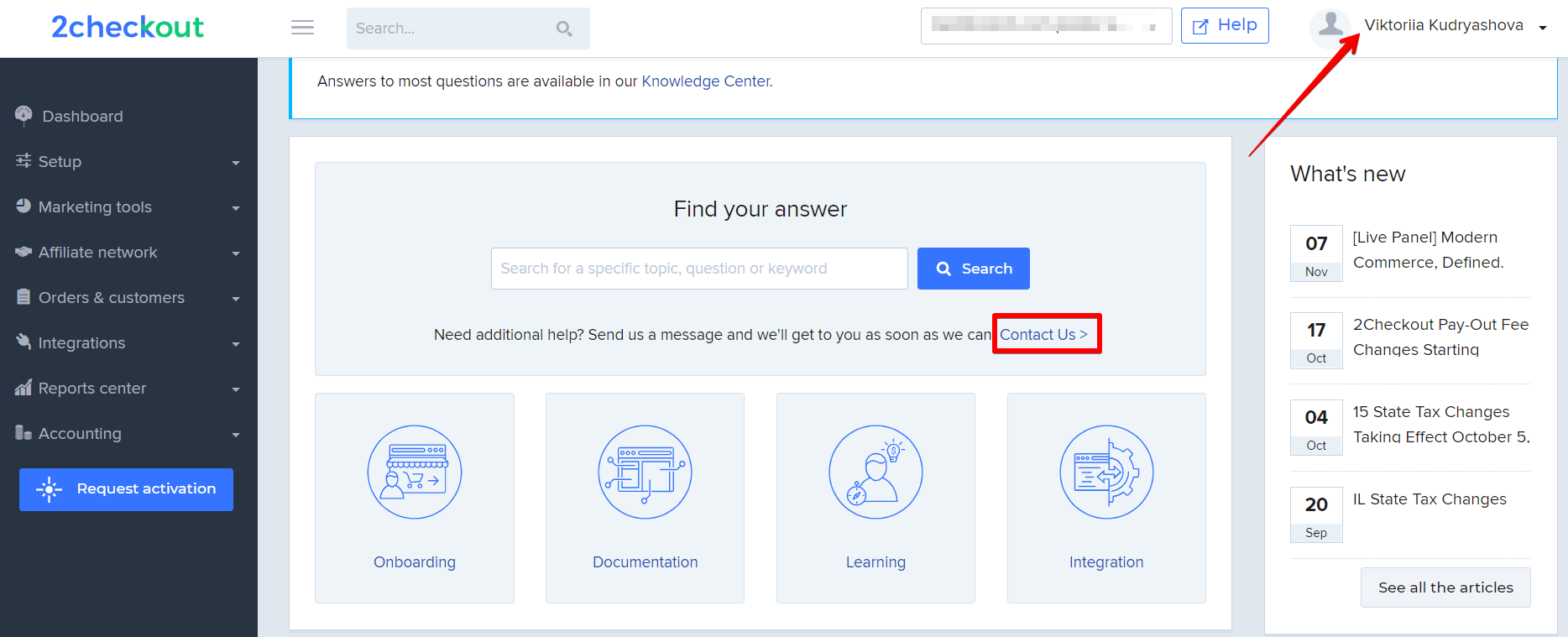The height and width of the screenshot is (637, 1568).
Task: Expand the Marketing tools menu arrow
Action: (236, 208)
